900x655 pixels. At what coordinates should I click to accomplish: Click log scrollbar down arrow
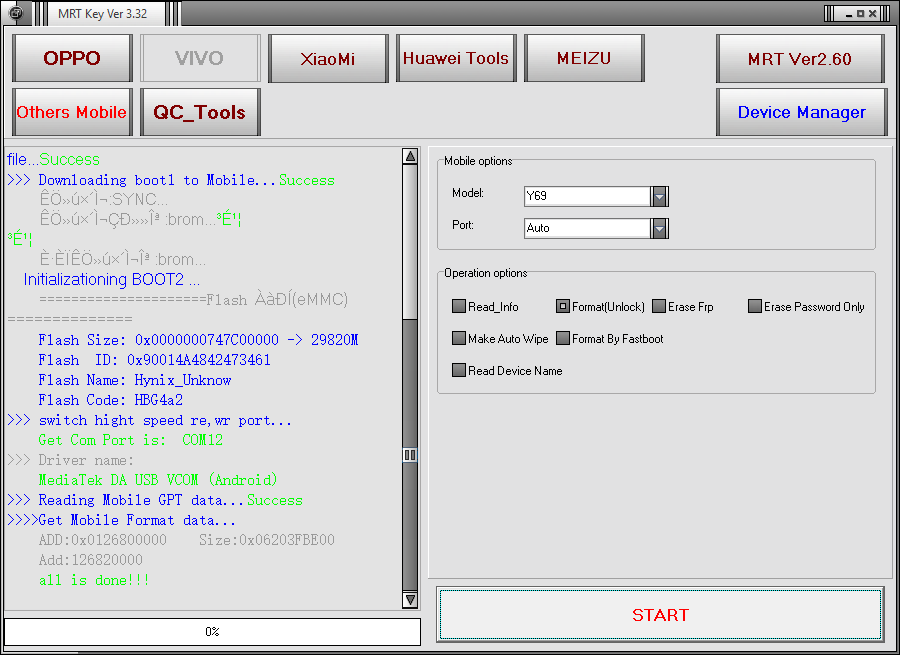(410, 599)
